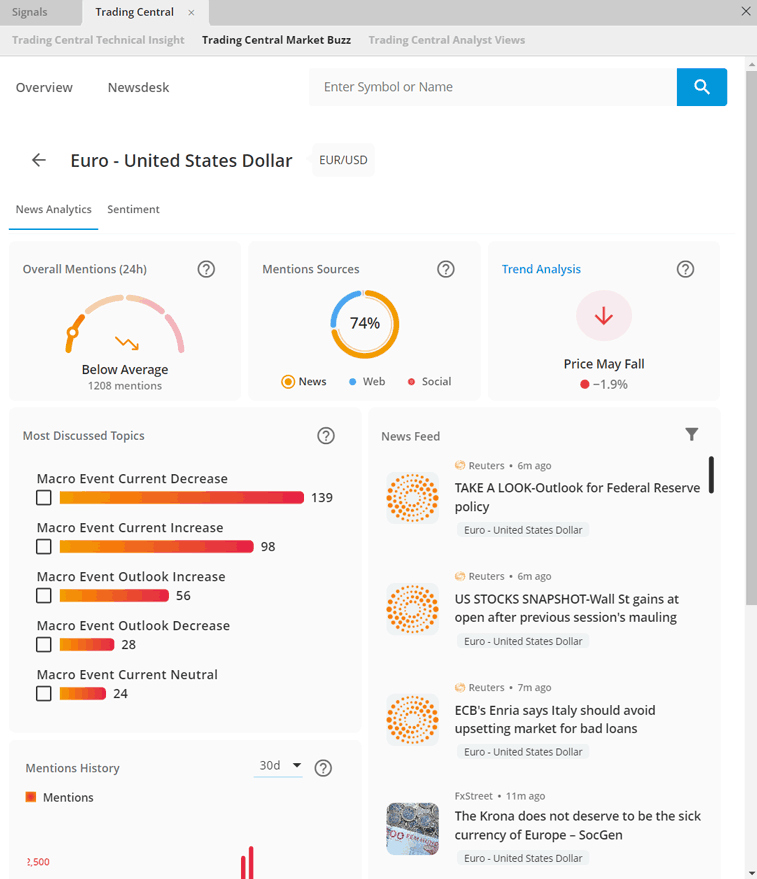The width and height of the screenshot is (757, 879).
Task: Toggle the Mentions legend marker in Mentions History
Action: click(31, 797)
